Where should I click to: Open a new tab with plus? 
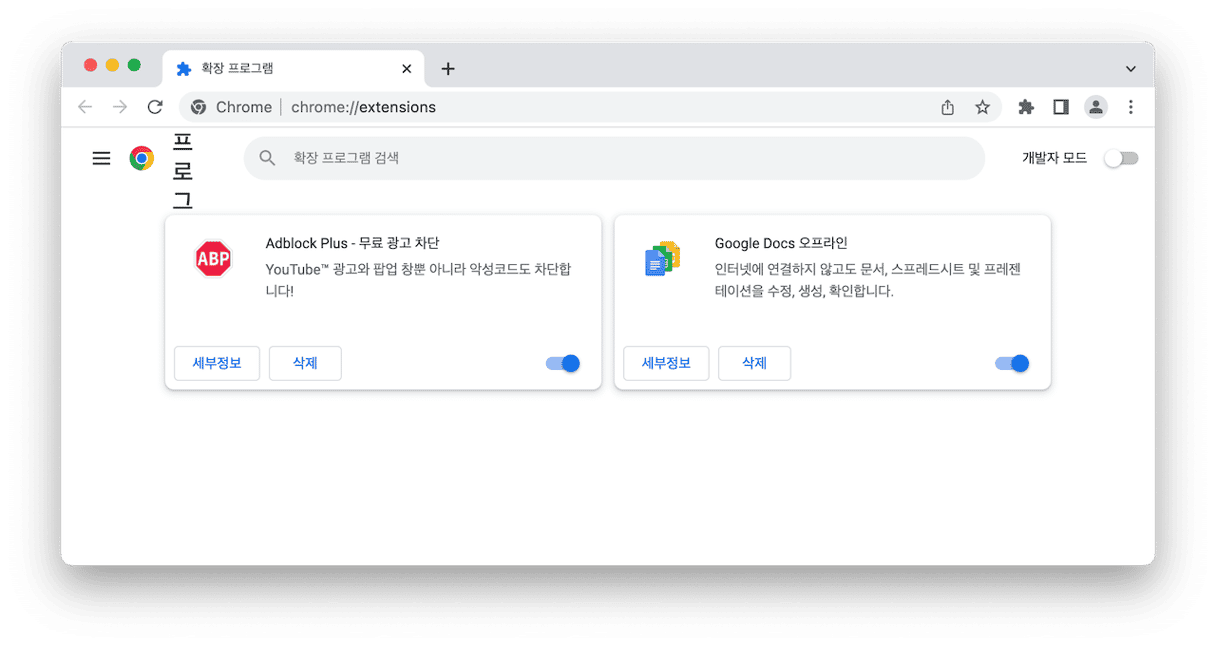point(448,69)
